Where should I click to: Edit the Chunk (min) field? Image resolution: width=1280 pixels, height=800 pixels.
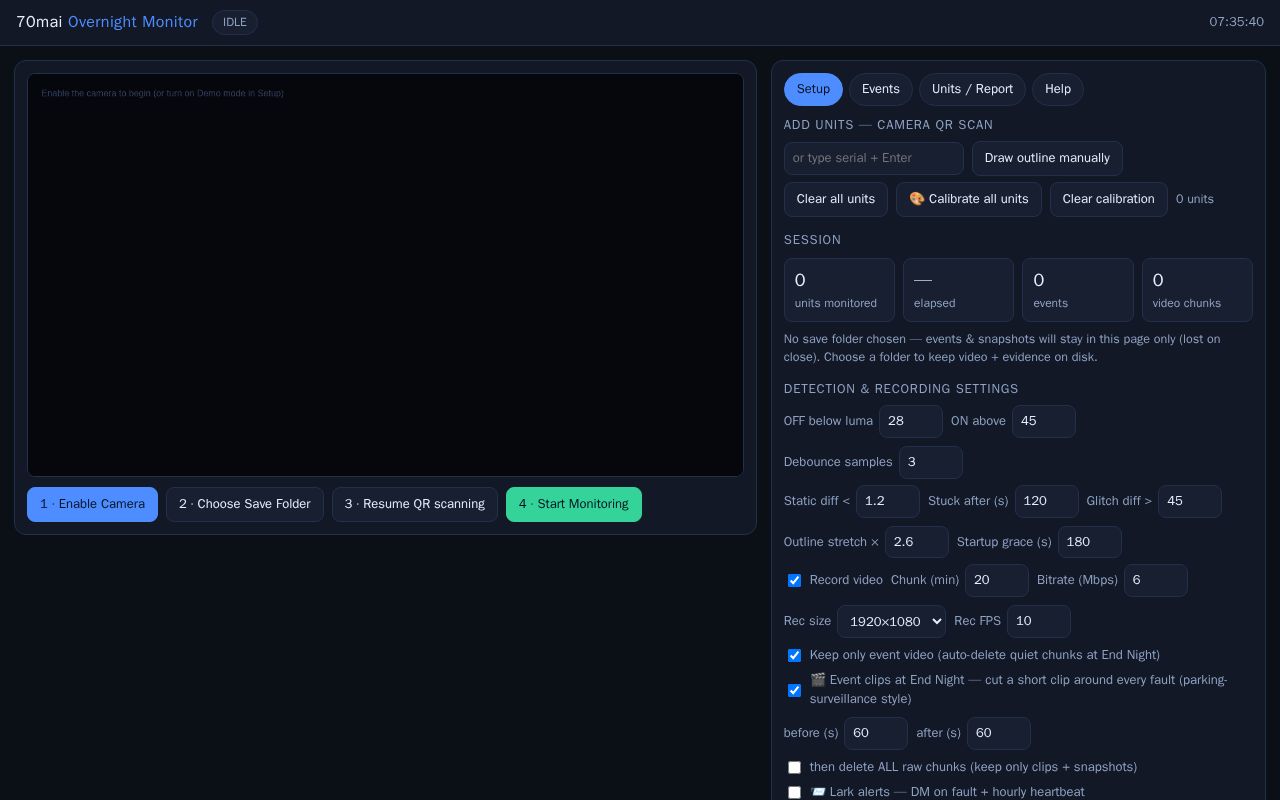tap(997, 580)
